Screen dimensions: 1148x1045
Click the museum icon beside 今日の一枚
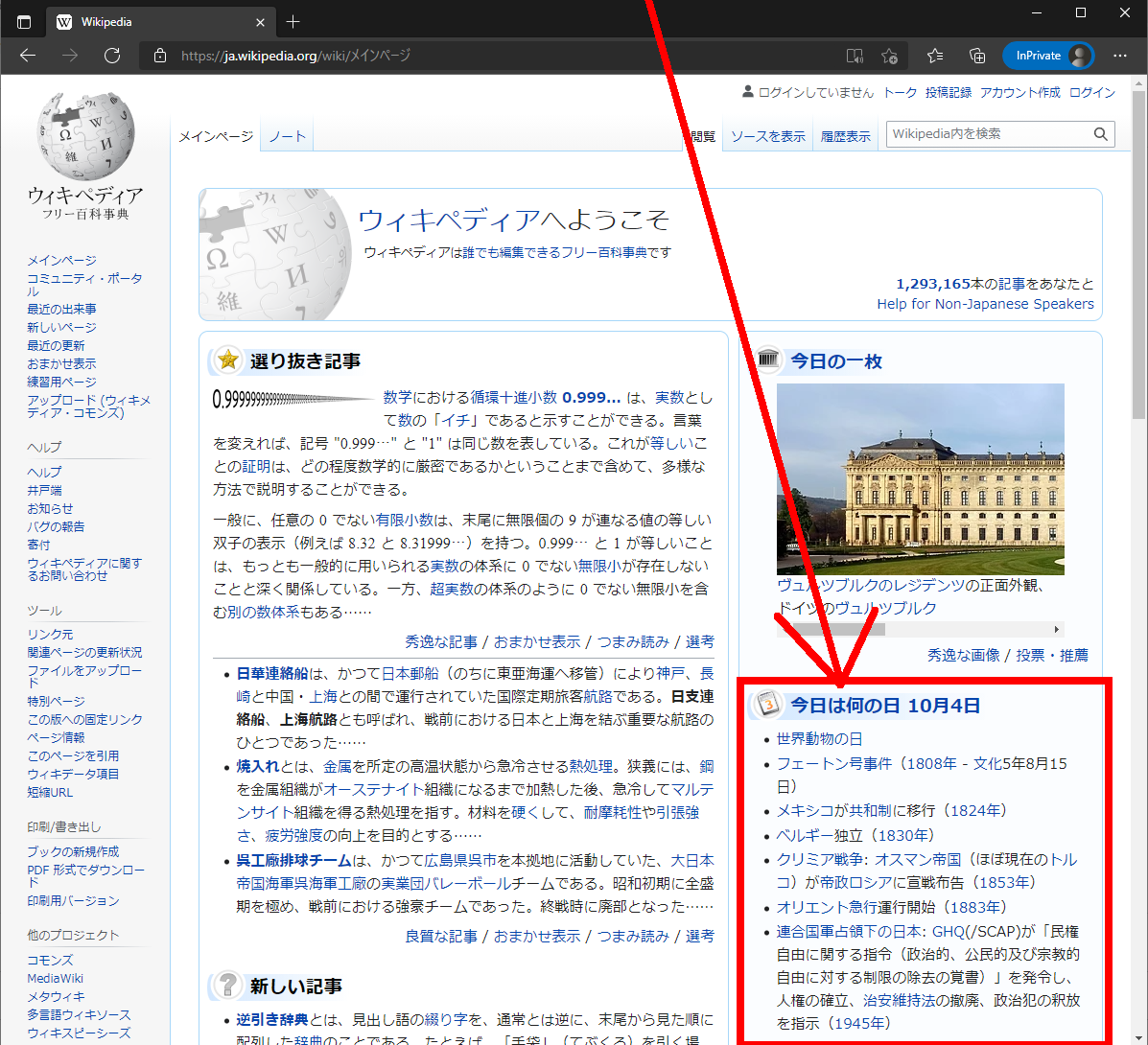pyautogui.click(x=768, y=360)
